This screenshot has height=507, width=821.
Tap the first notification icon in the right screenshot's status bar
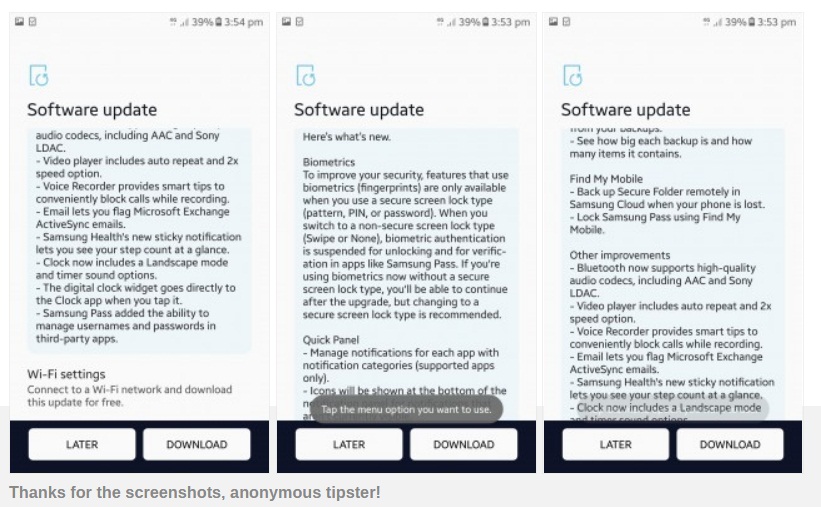(x=551, y=22)
